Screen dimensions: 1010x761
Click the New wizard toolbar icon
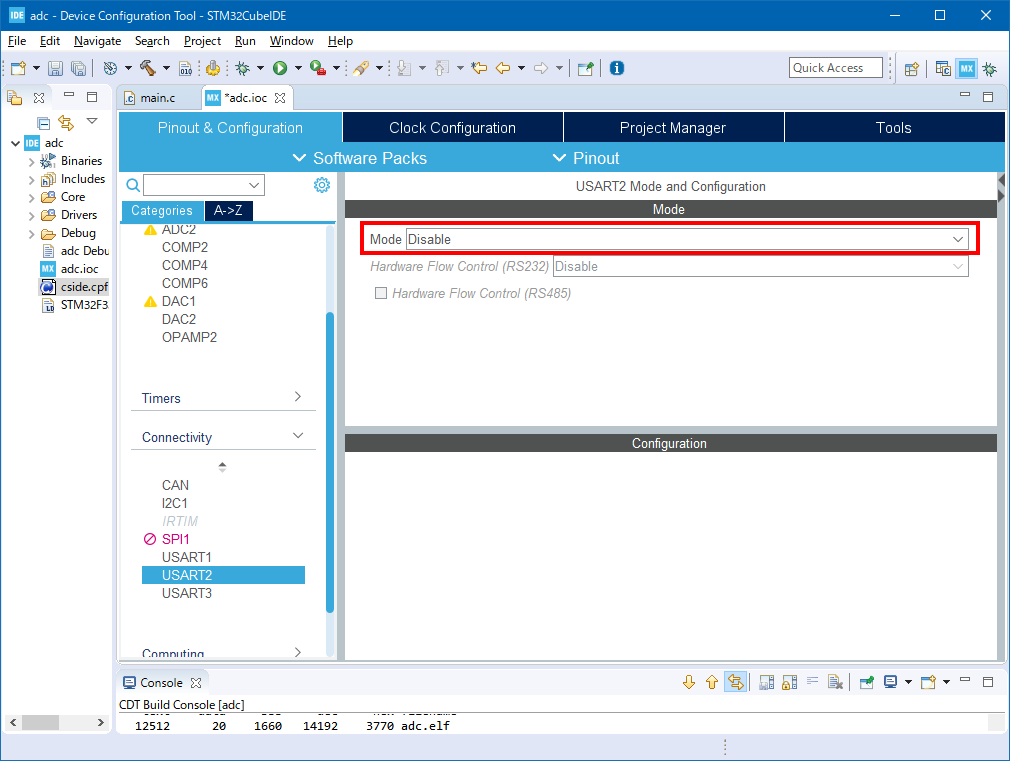point(19,68)
